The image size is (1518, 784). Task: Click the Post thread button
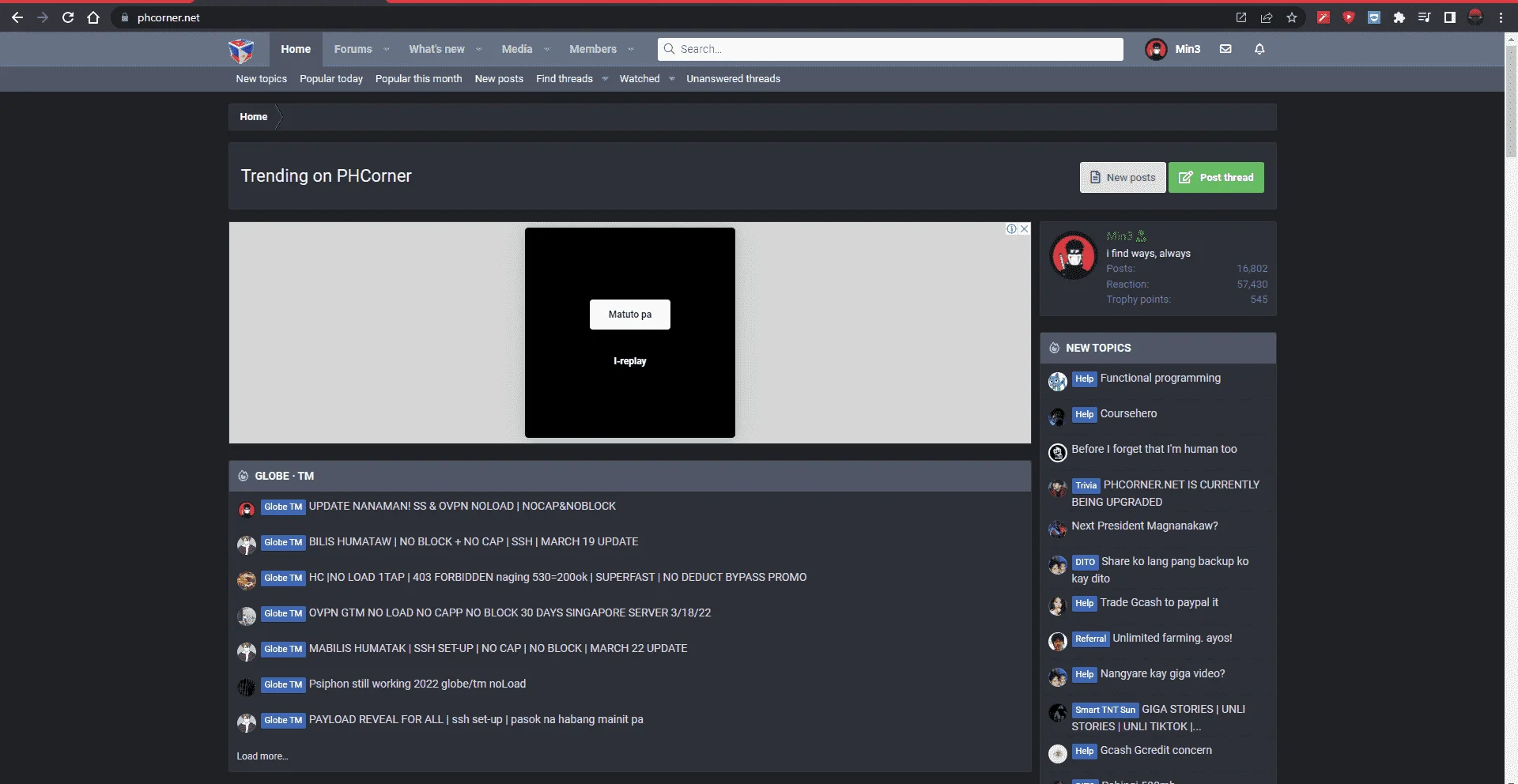click(x=1216, y=178)
